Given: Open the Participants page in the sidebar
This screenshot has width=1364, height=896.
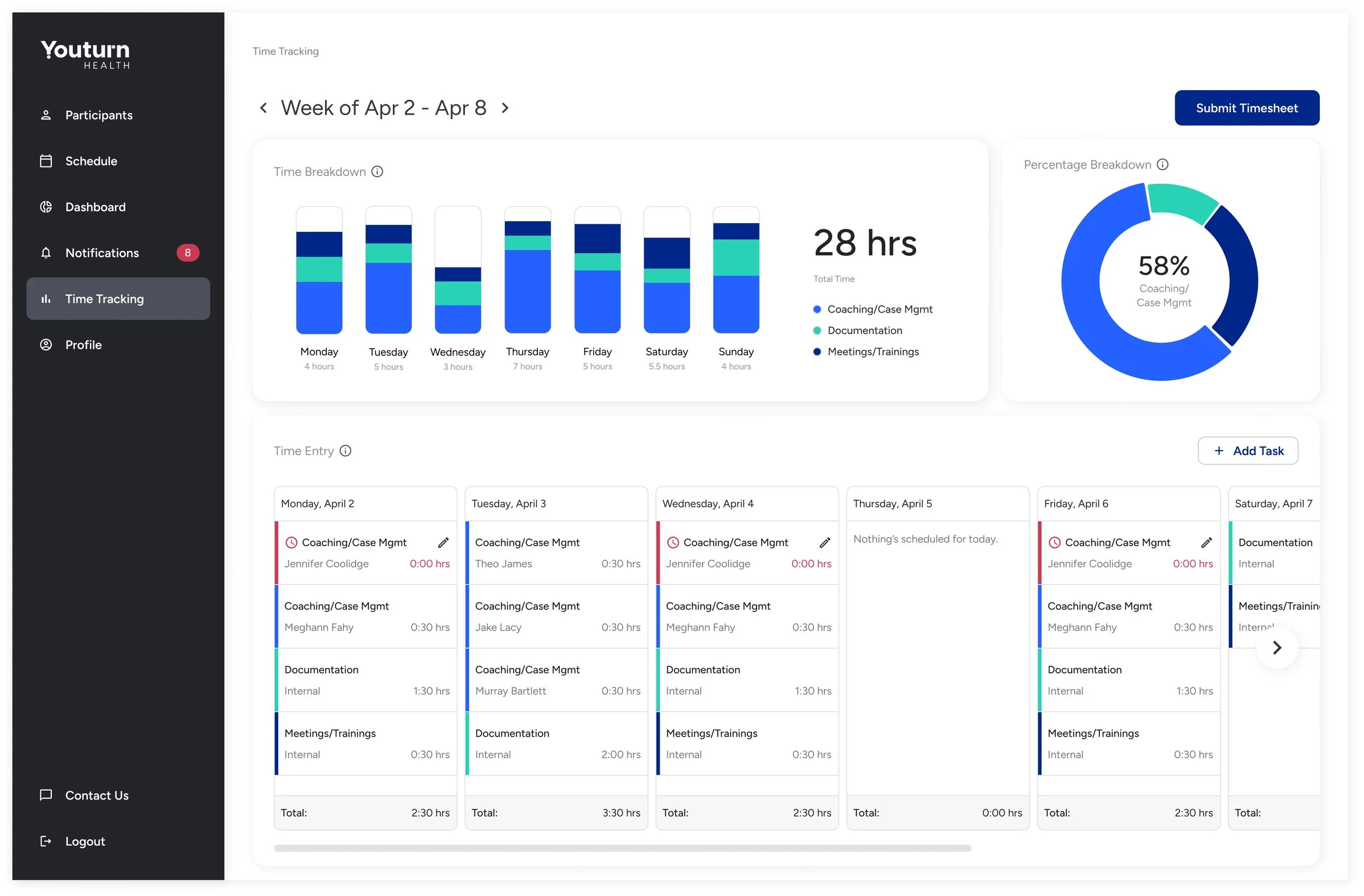Looking at the screenshot, I should tap(99, 115).
